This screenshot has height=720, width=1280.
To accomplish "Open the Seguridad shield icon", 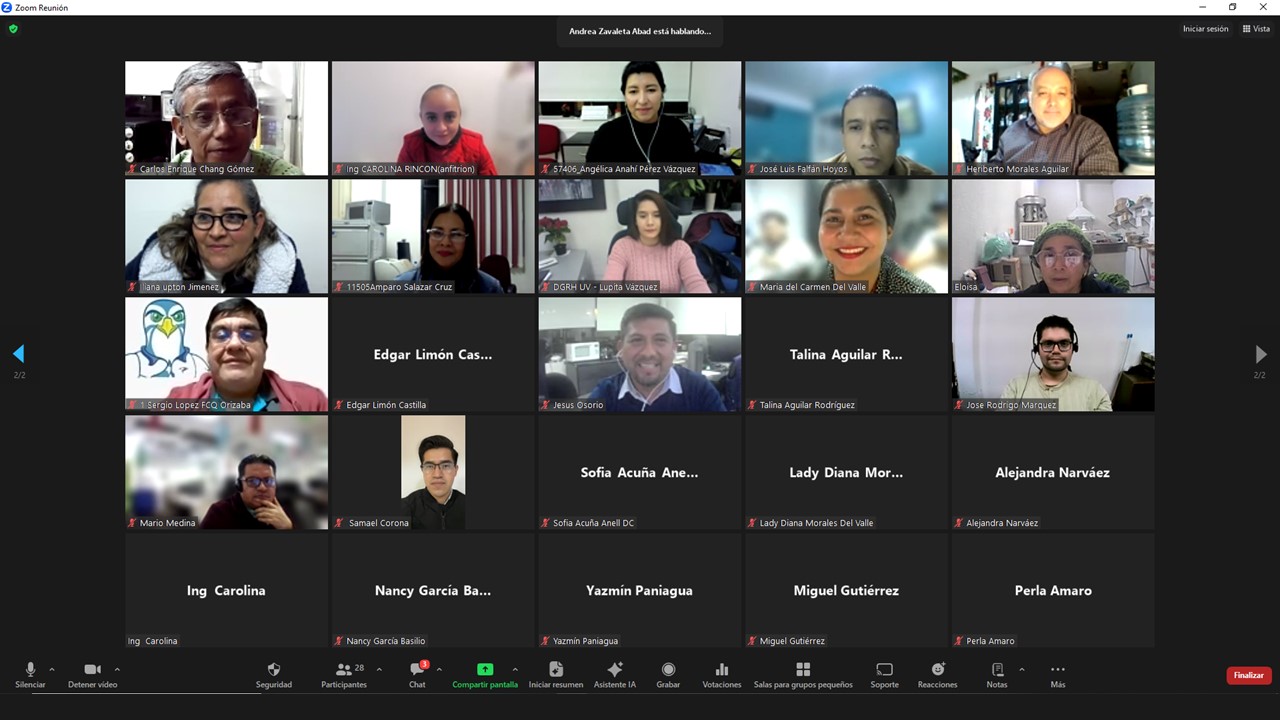I will pos(274,670).
